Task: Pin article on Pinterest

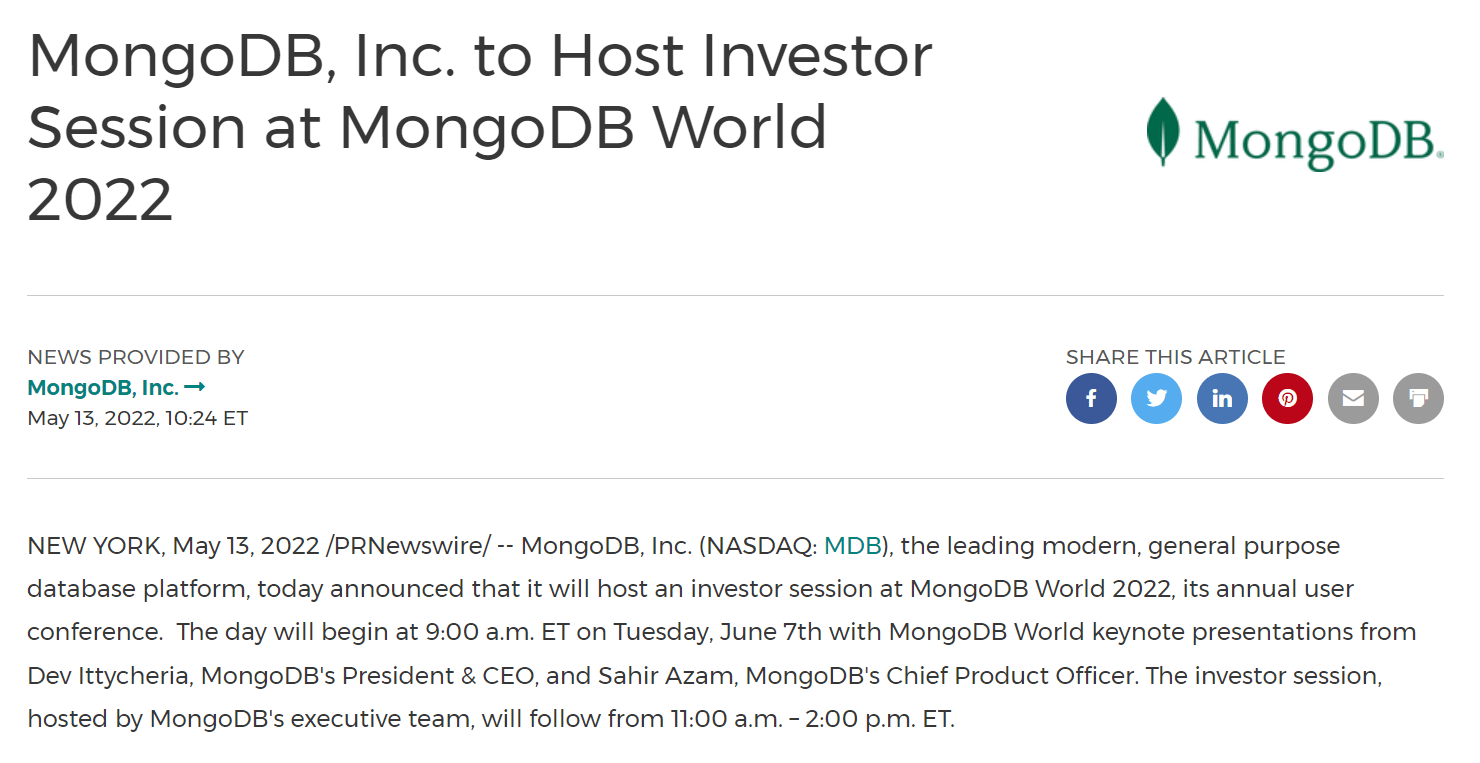Action: tap(1287, 398)
